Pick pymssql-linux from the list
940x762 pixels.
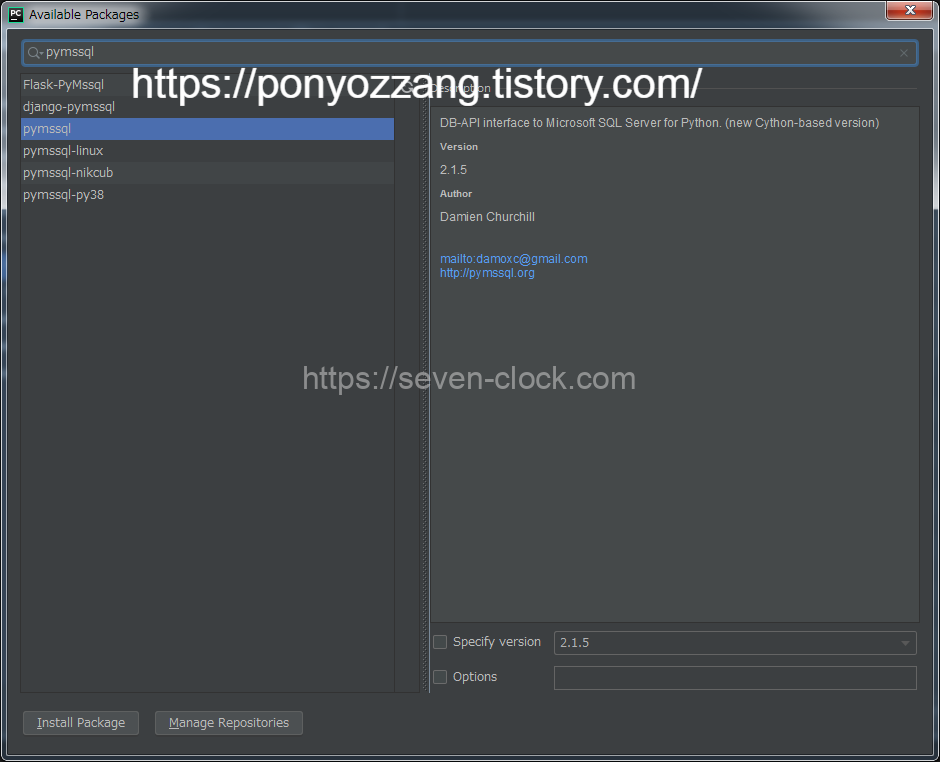[x=63, y=151]
